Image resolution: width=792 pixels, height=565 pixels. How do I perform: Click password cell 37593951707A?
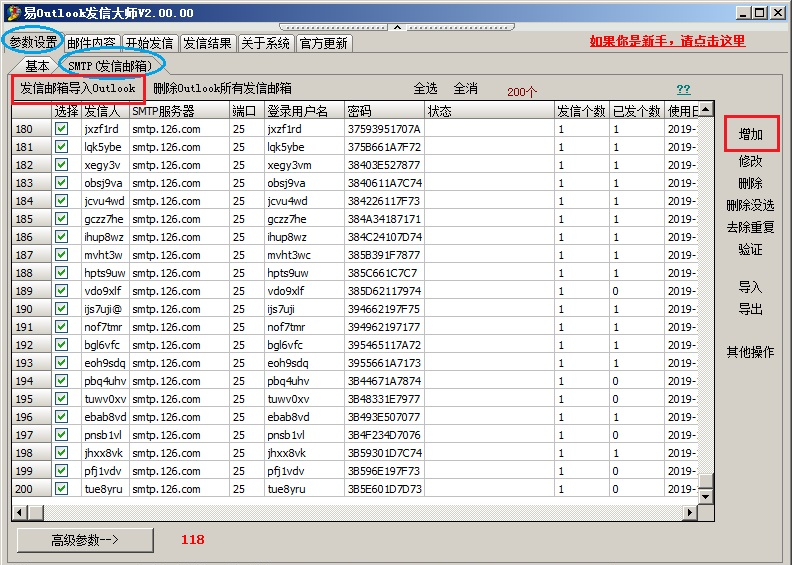coord(384,129)
